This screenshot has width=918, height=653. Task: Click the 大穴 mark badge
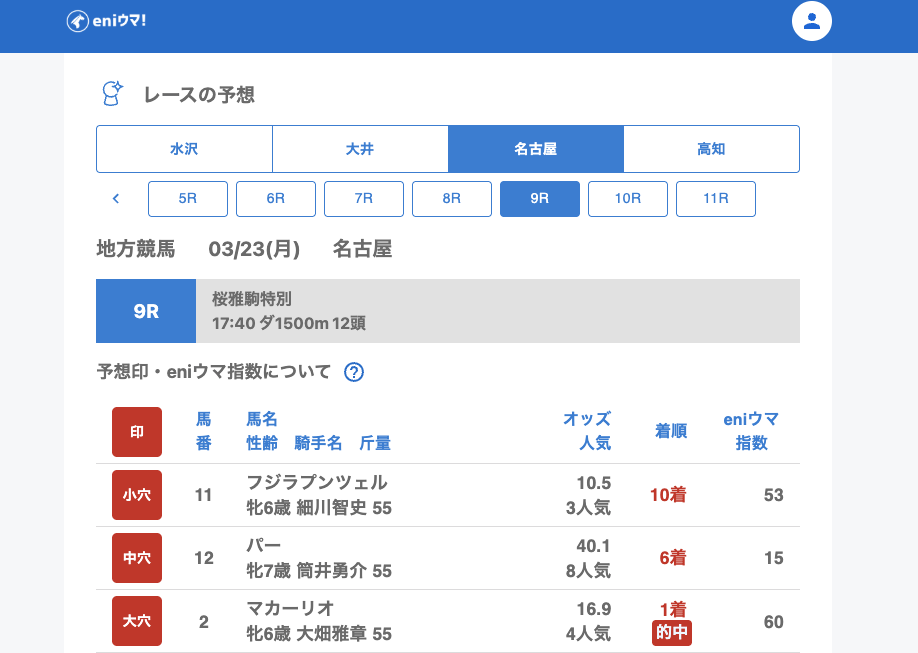point(137,621)
